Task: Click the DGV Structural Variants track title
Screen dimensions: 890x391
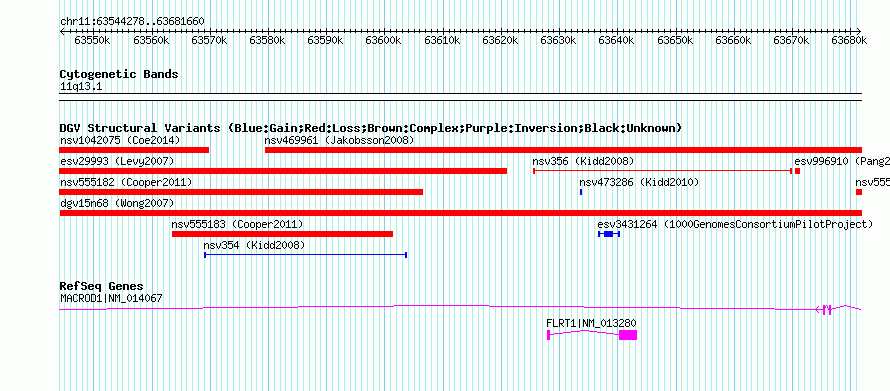Action: [370, 128]
